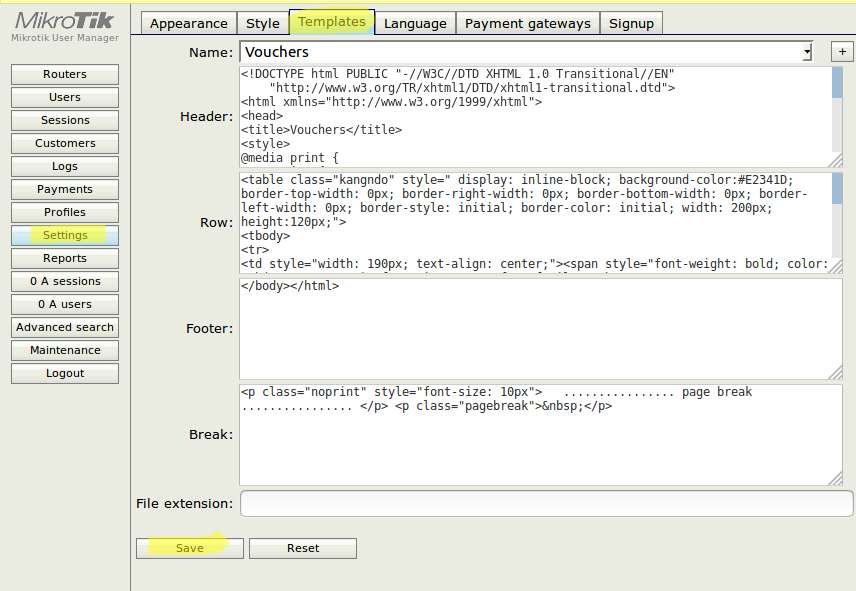The height and width of the screenshot is (591, 856).
Task: Click the plus icon to add a template
Action: [842, 52]
